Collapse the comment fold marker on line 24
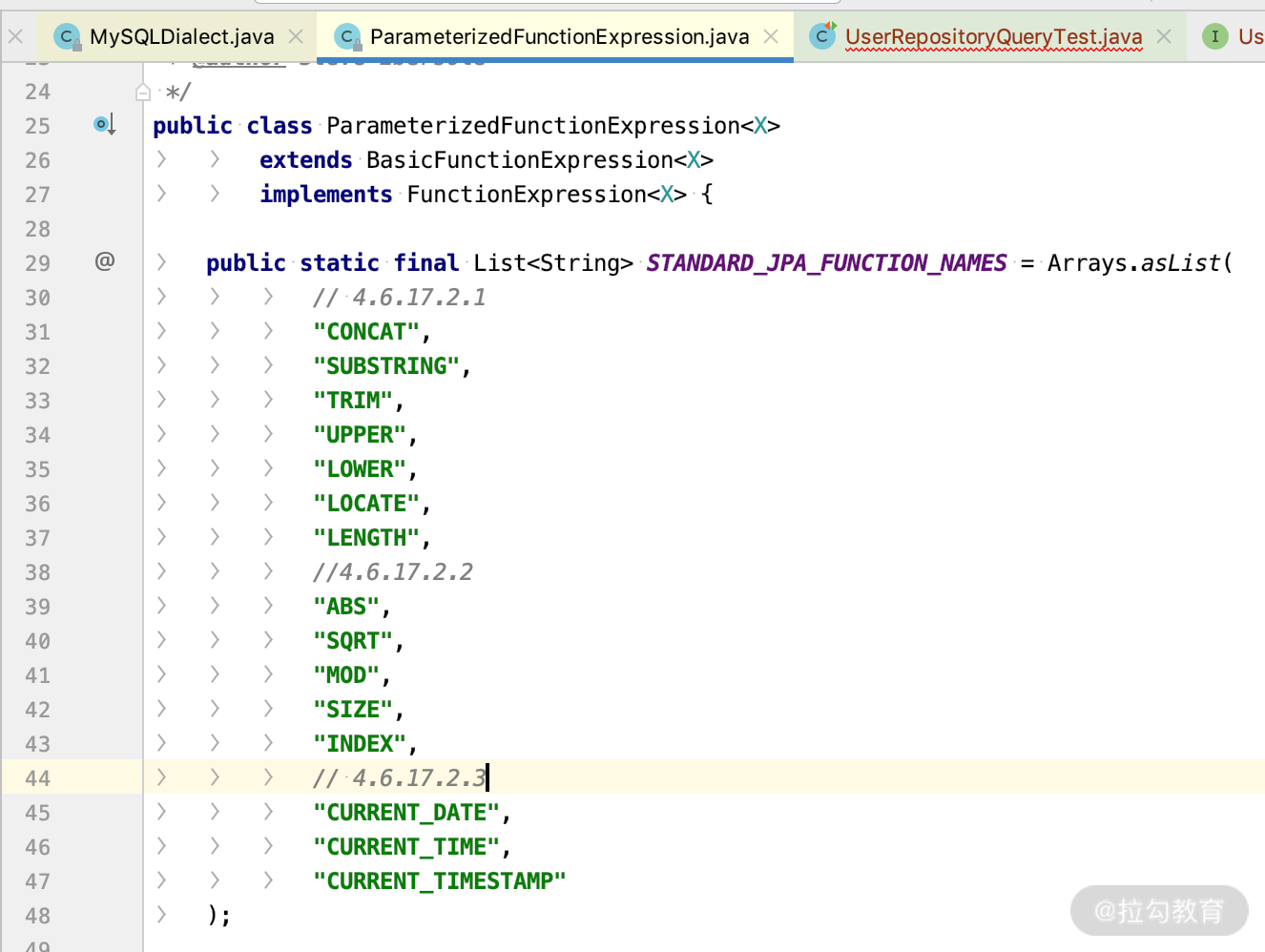 (143, 92)
